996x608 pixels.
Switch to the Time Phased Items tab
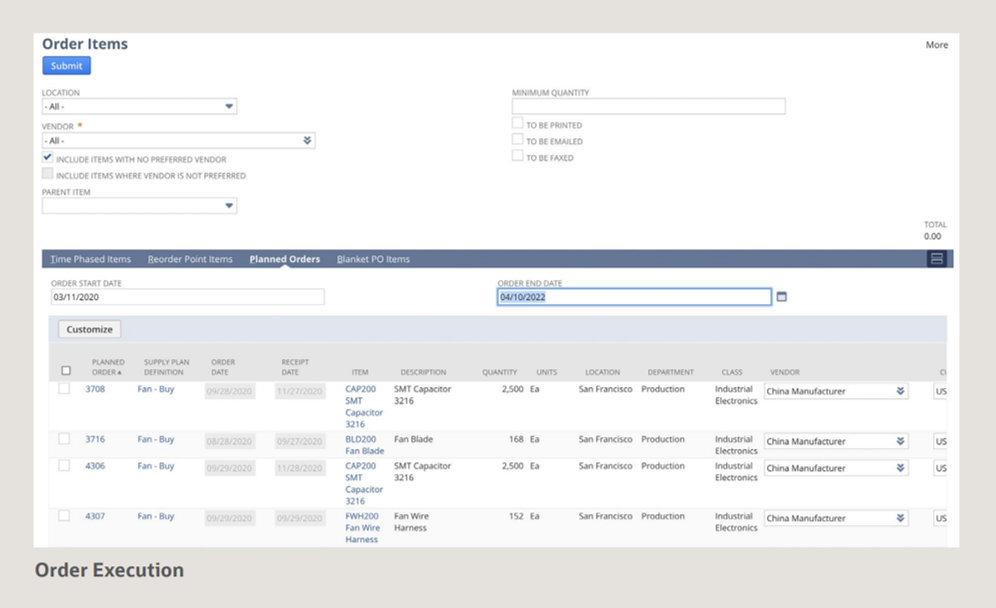coord(90,259)
